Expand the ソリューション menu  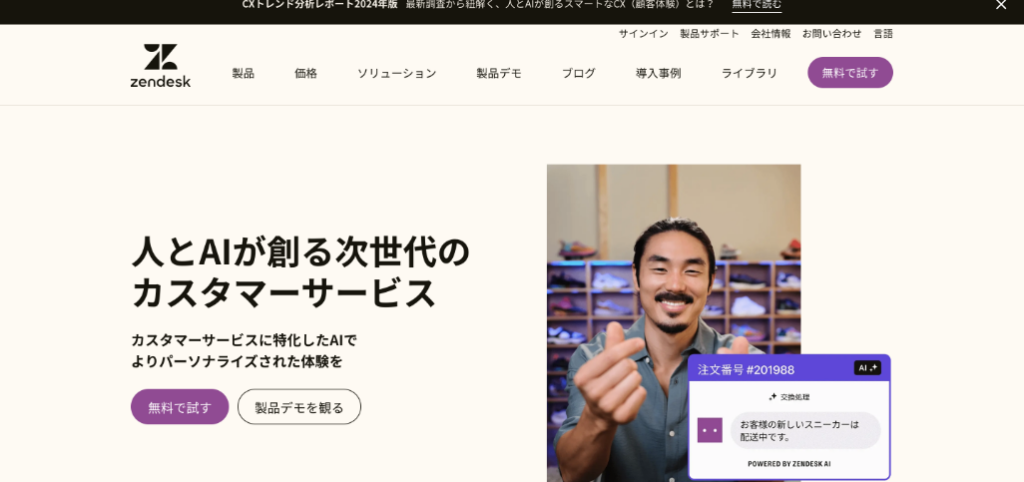[396, 73]
